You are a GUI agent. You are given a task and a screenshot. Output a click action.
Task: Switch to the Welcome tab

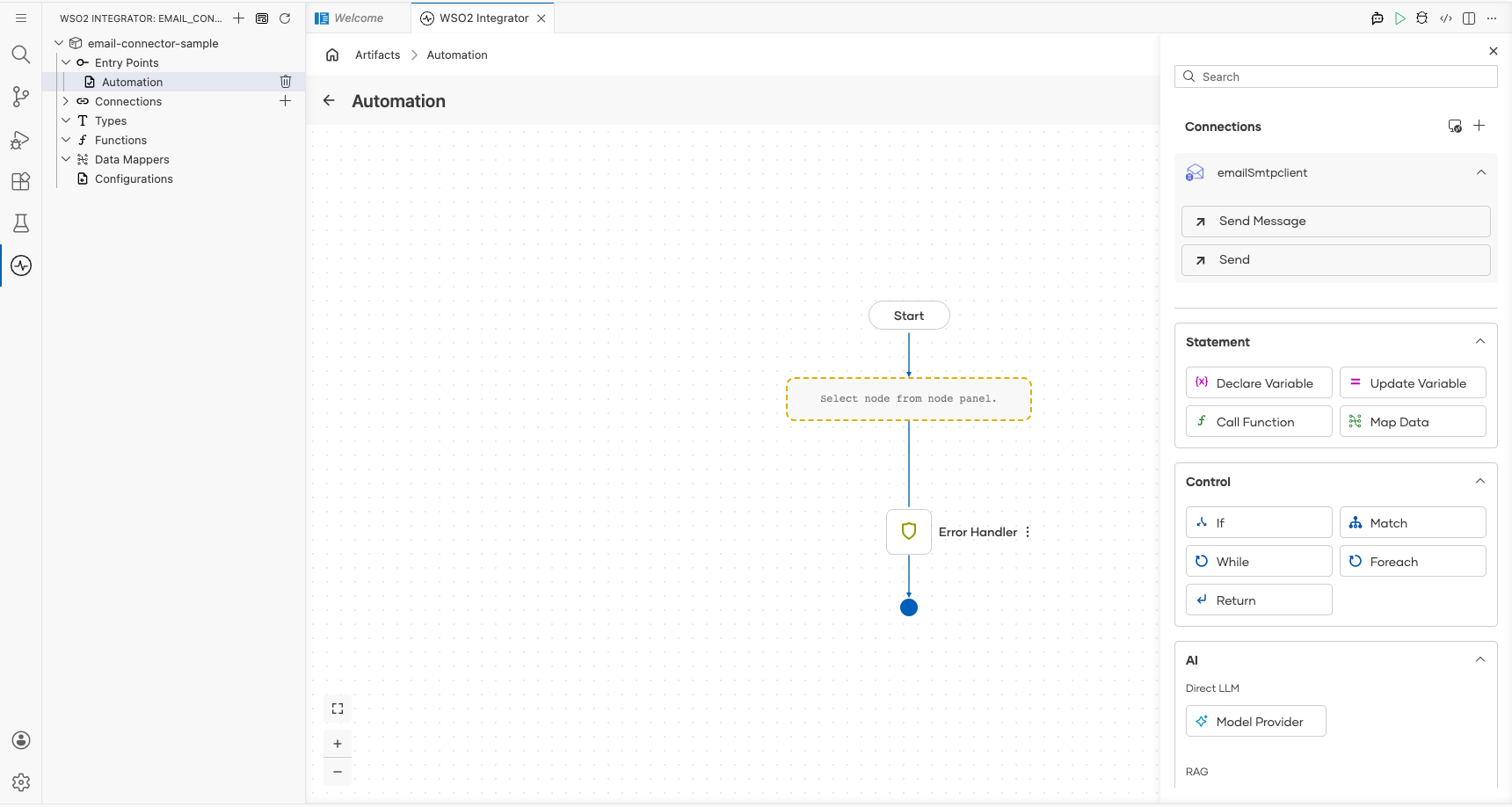[359, 18]
